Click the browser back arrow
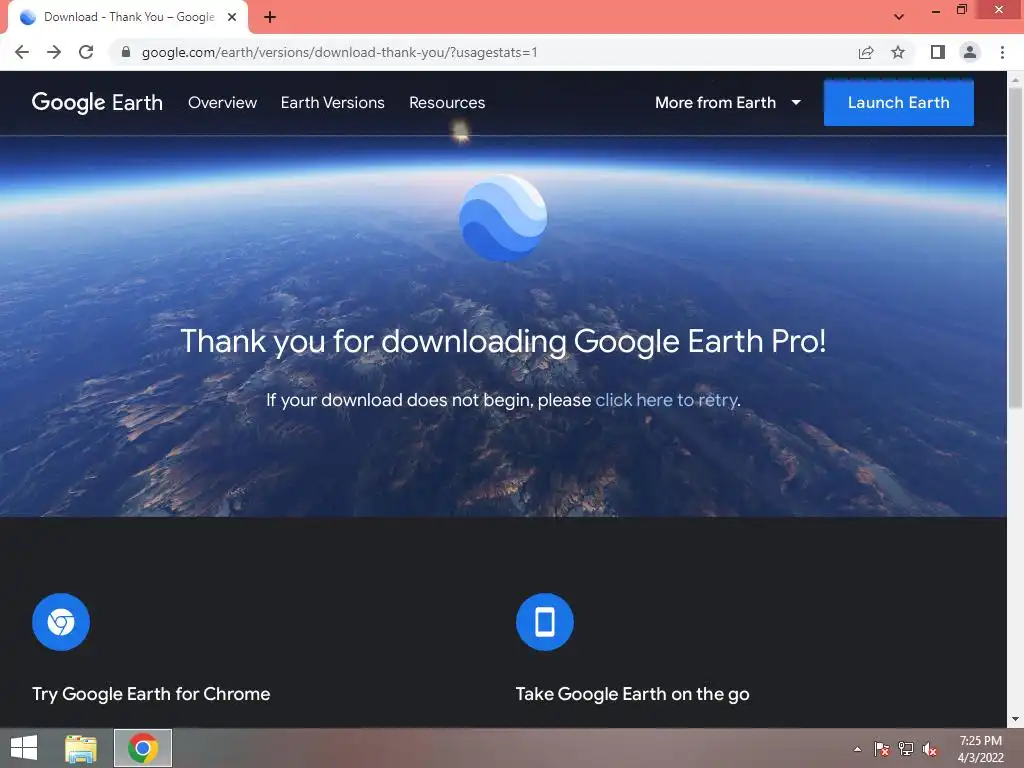The width and height of the screenshot is (1024, 768). (x=22, y=52)
